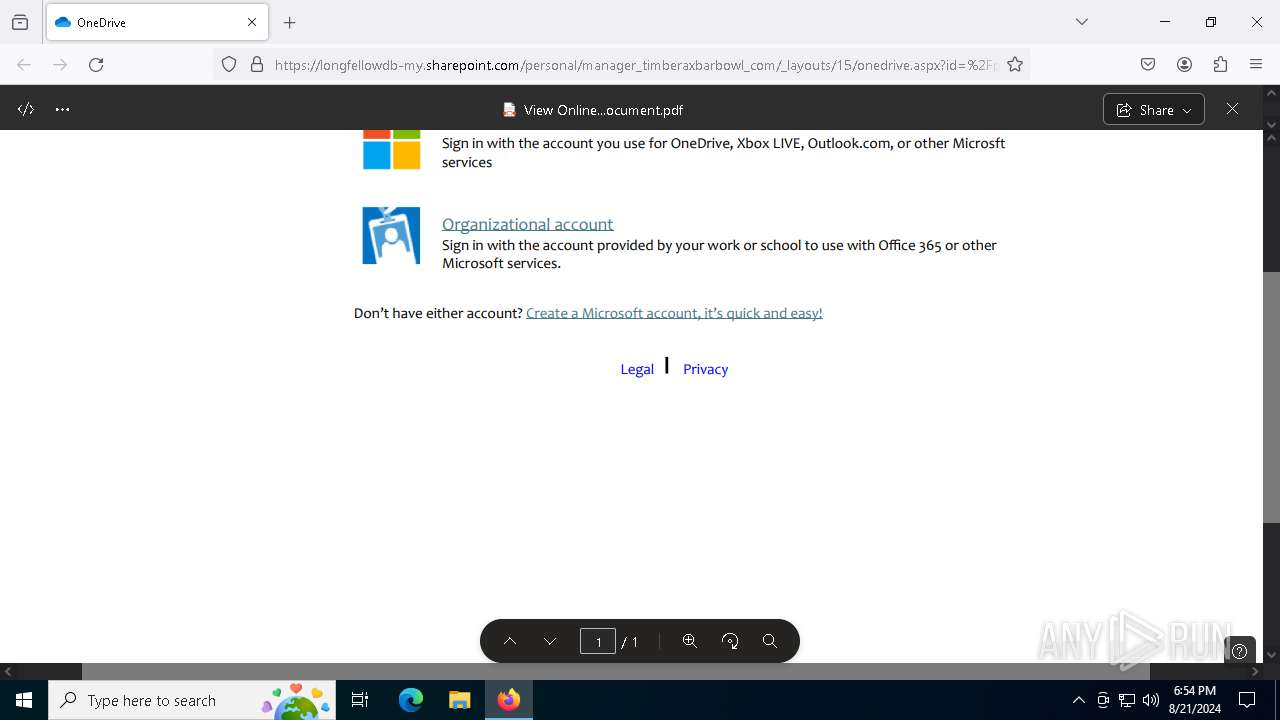List all tabs dropdown arrow

pyautogui.click(x=1082, y=22)
